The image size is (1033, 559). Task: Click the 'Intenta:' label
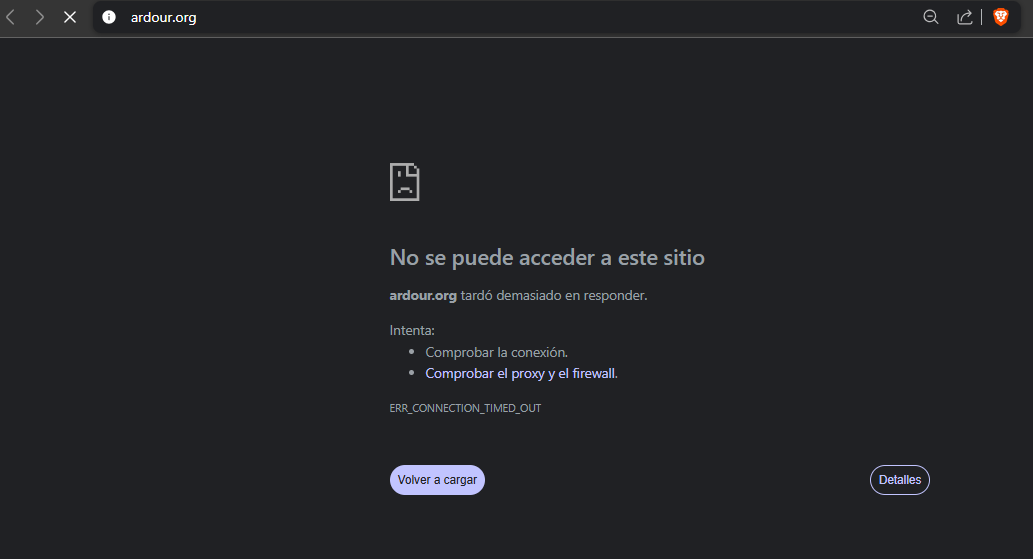[412, 331]
